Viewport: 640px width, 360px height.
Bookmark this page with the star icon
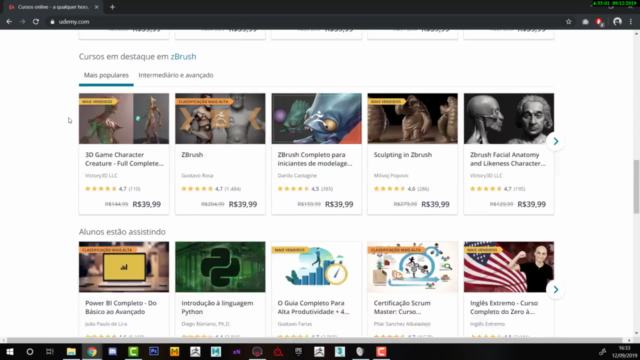(569, 22)
